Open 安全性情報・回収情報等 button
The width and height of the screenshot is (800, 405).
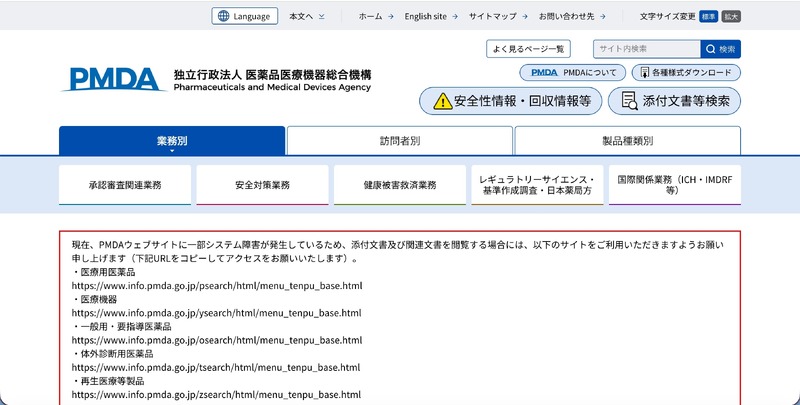(511, 101)
